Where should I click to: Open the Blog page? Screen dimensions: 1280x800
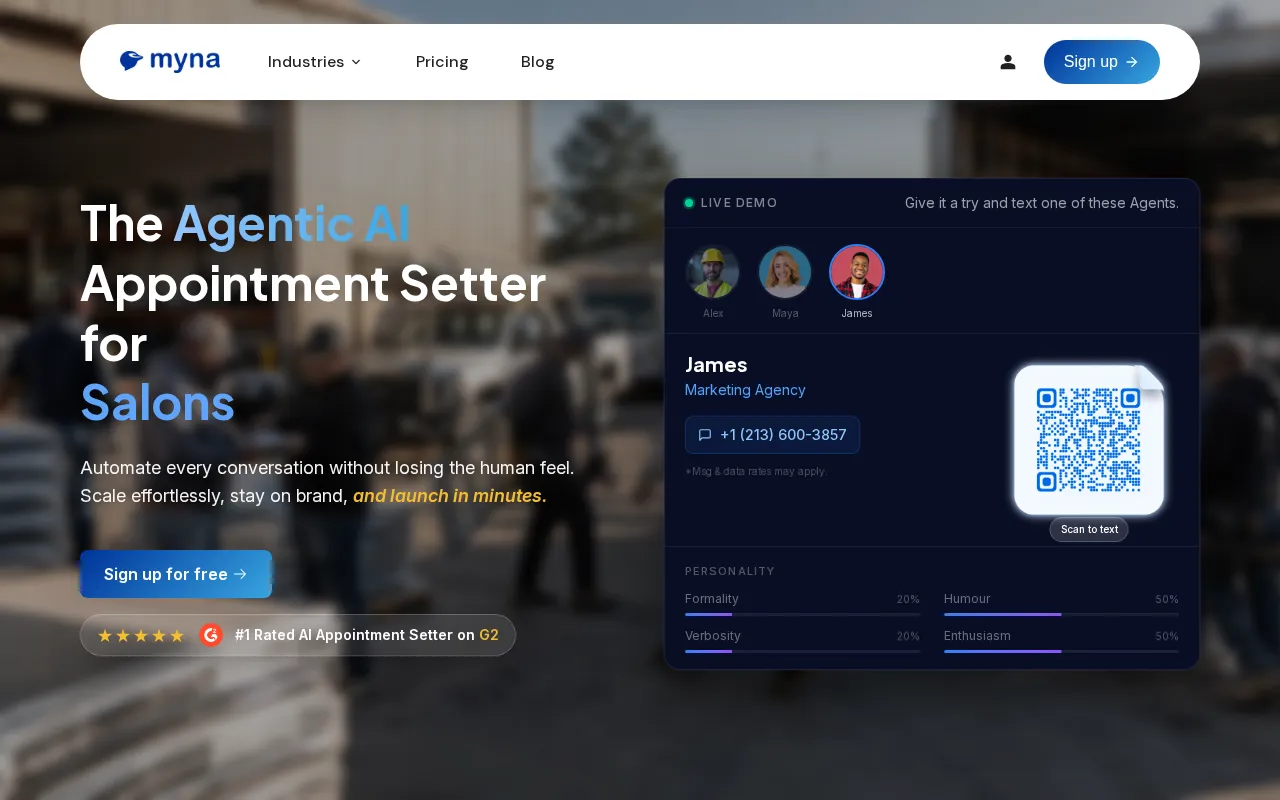538,62
